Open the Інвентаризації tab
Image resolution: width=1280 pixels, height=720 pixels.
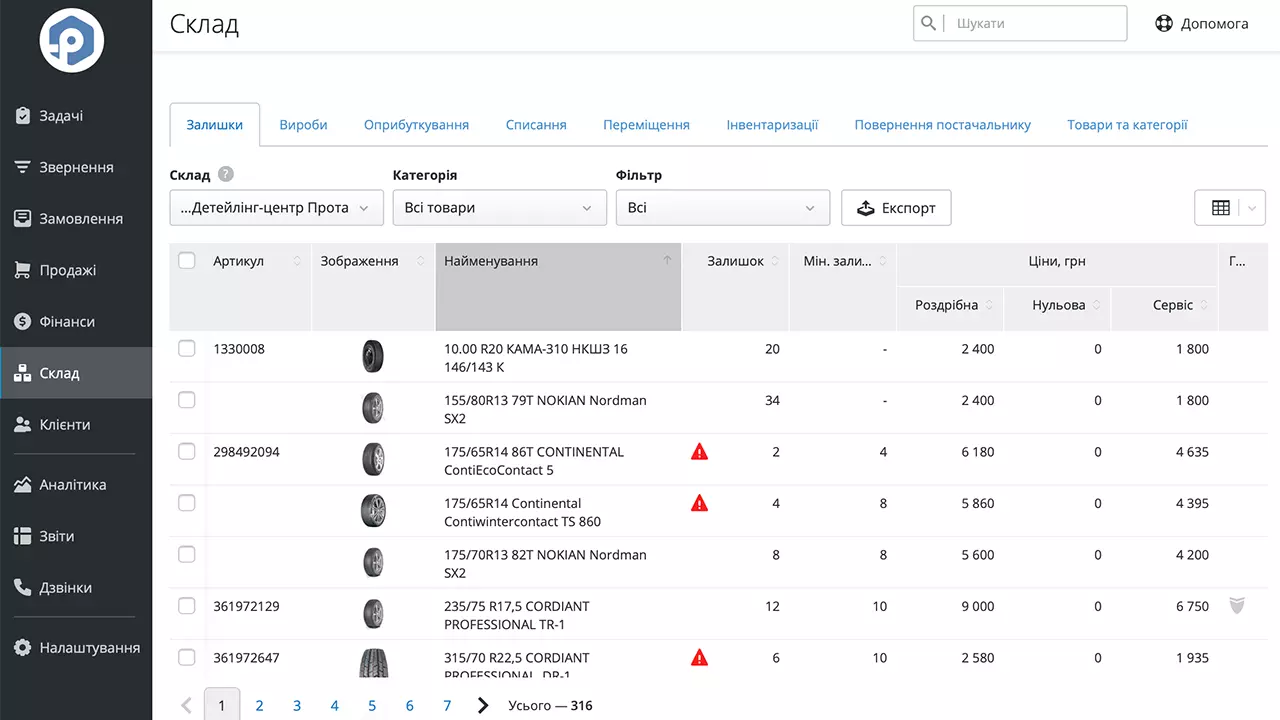click(772, 125)
